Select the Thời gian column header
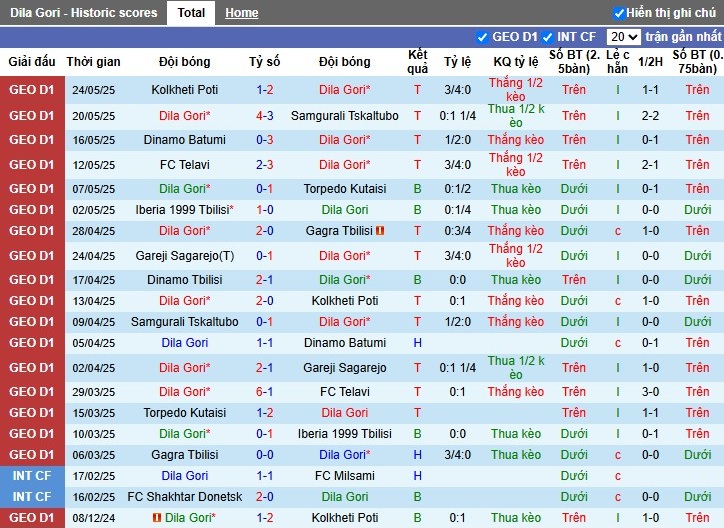Viewport: 724px width, 528px height. [93, 61]
